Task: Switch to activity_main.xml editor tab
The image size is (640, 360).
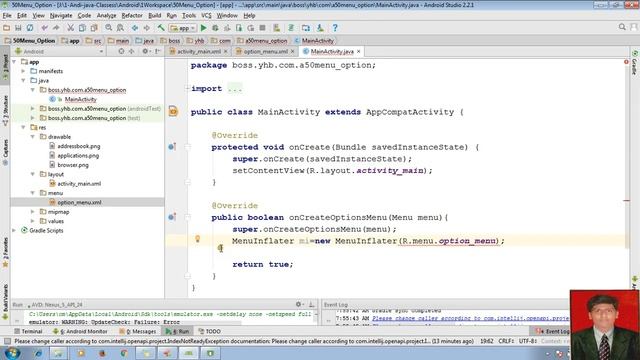Action: (199, 51)
